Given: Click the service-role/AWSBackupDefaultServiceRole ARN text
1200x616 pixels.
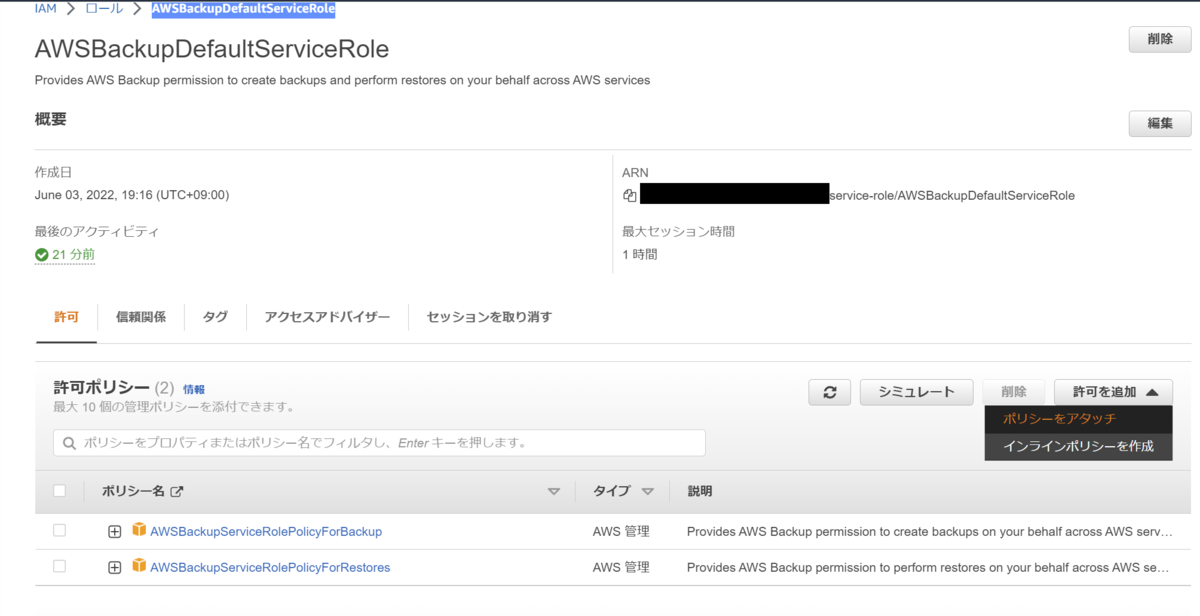Looking at the screenshot, I should coord(952,195).
